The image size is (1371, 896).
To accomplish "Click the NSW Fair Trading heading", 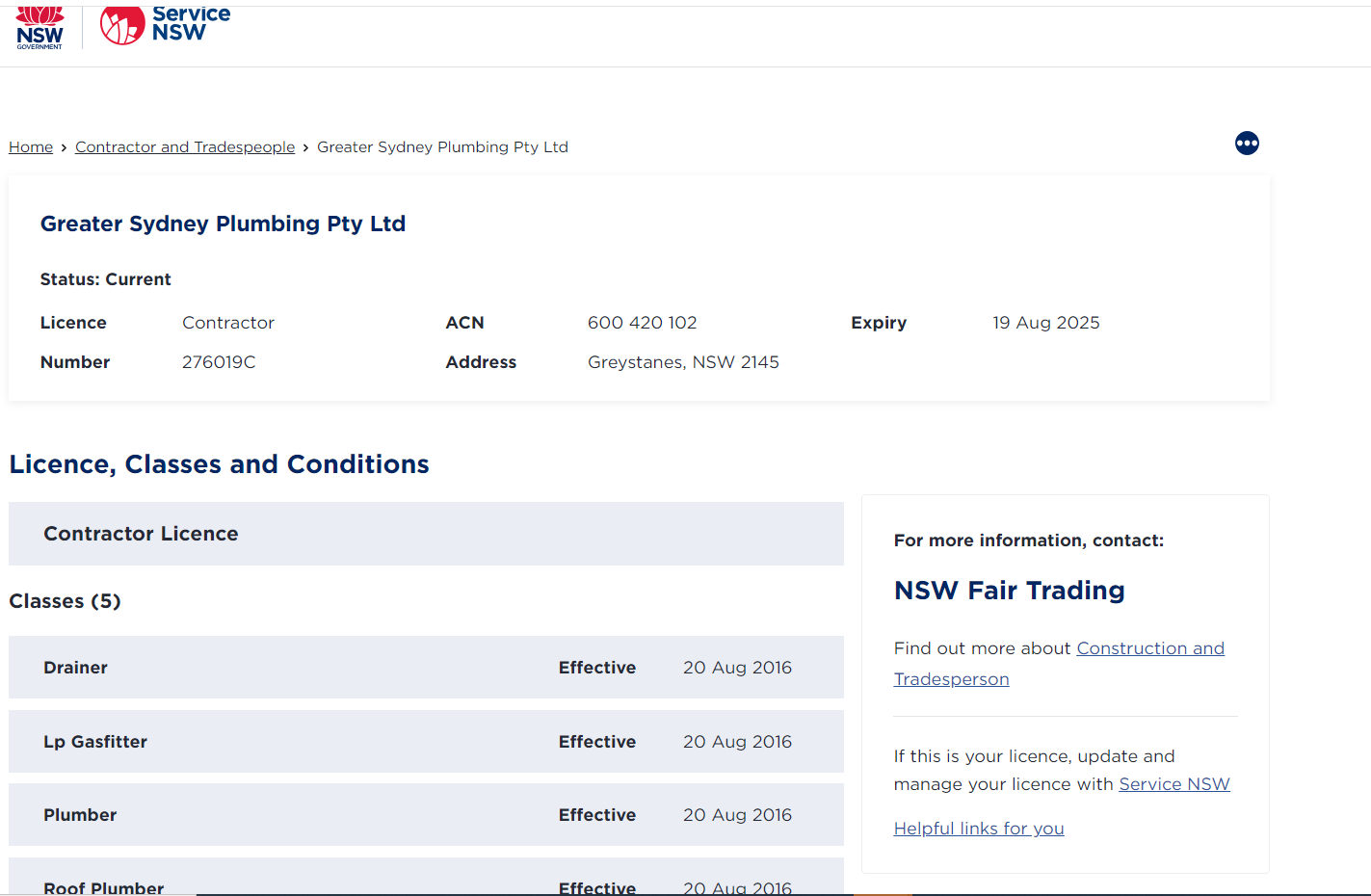I will point(1009,590).
